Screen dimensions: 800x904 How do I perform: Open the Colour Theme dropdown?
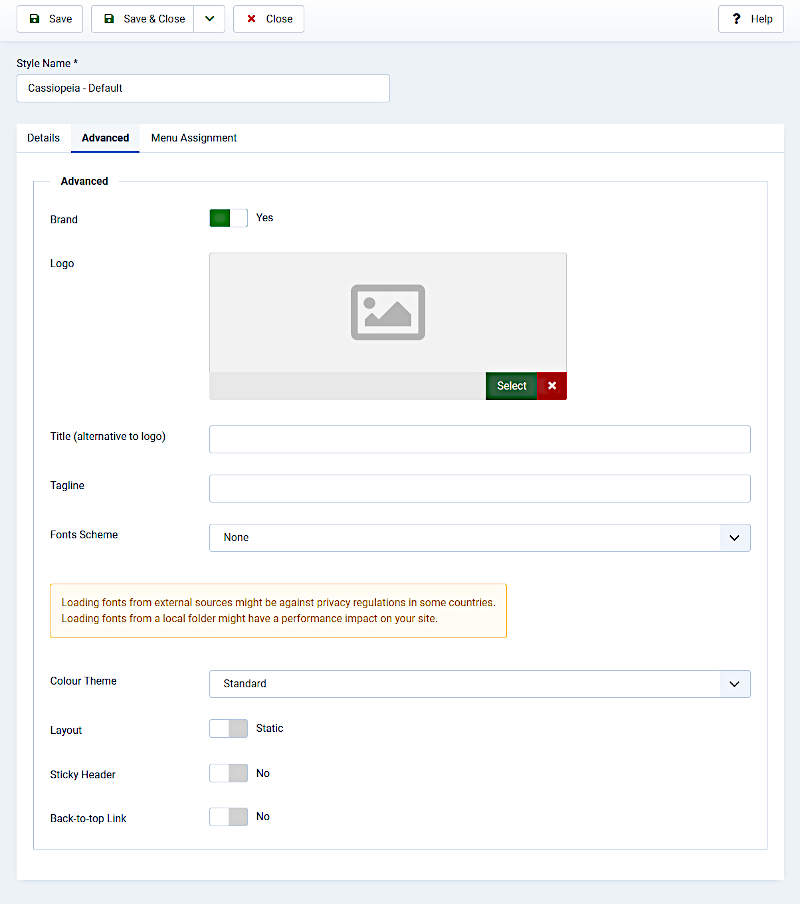click(x=480, y=684)
